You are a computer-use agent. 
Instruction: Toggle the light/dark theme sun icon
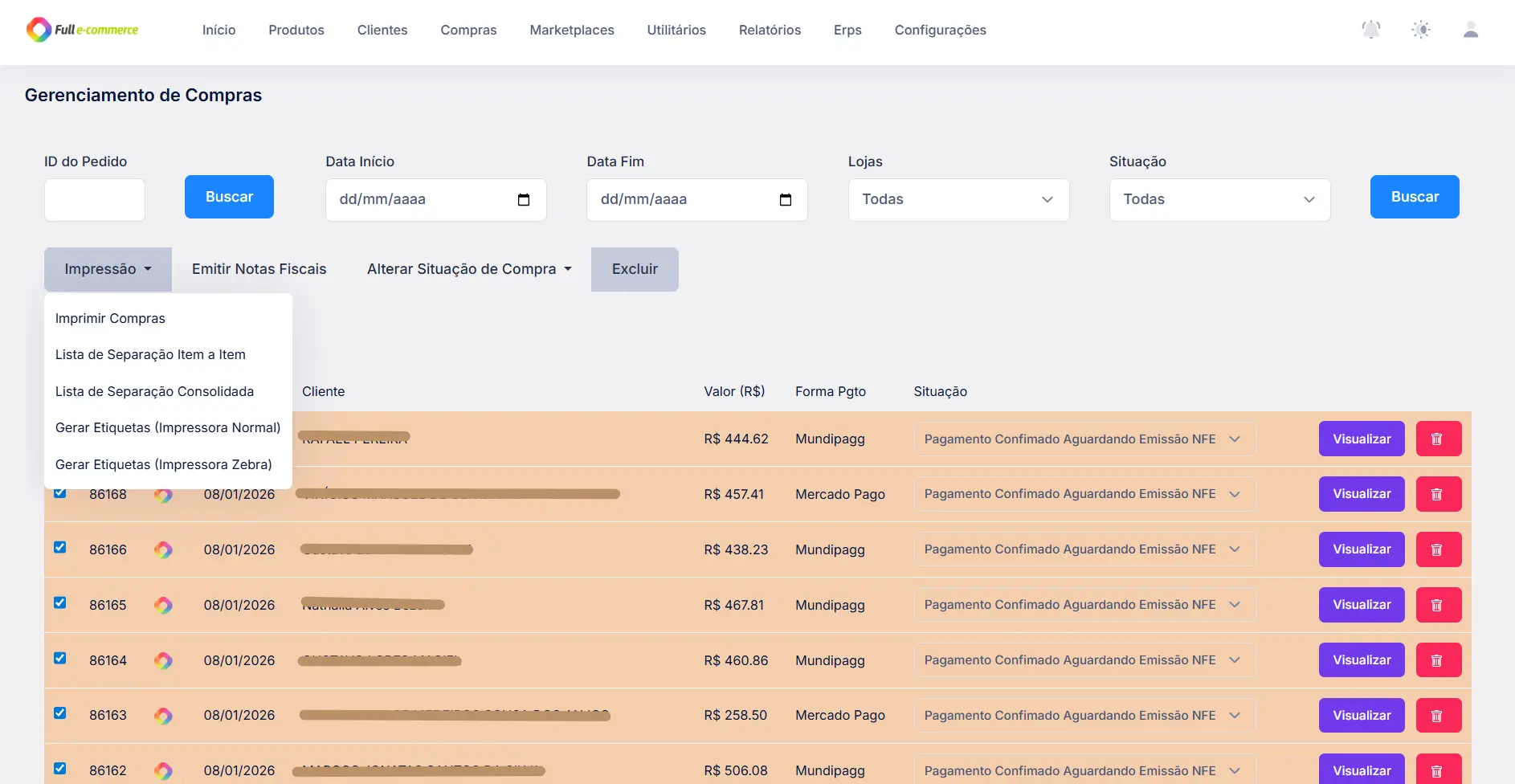point(1421,30)
